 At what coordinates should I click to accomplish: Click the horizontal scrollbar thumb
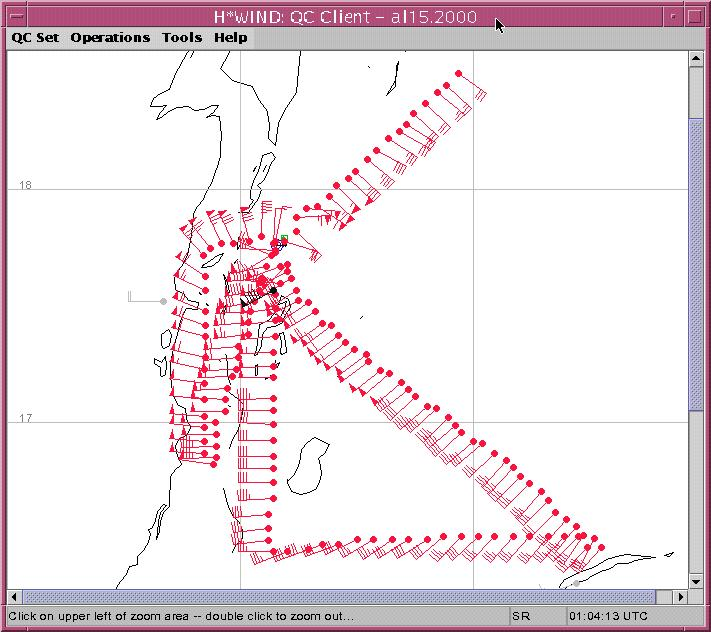pyautogui.click(x=348, y=596)
